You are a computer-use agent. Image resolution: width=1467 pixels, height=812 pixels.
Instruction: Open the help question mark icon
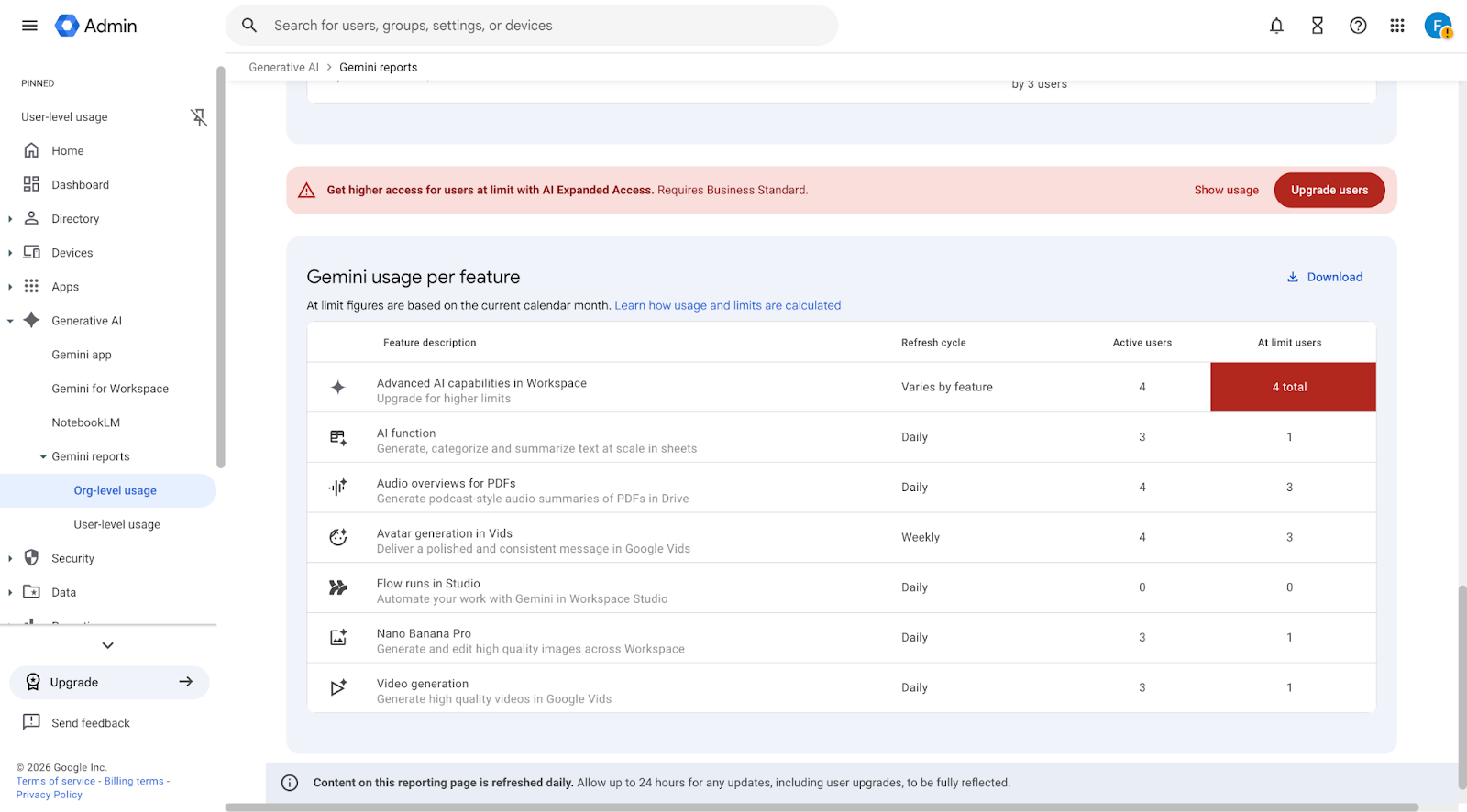coord(1358,26)
